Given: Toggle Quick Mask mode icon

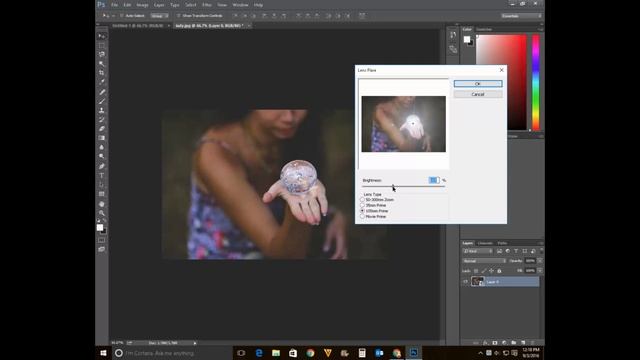Looking at the screenshot, I should point(102,240).
